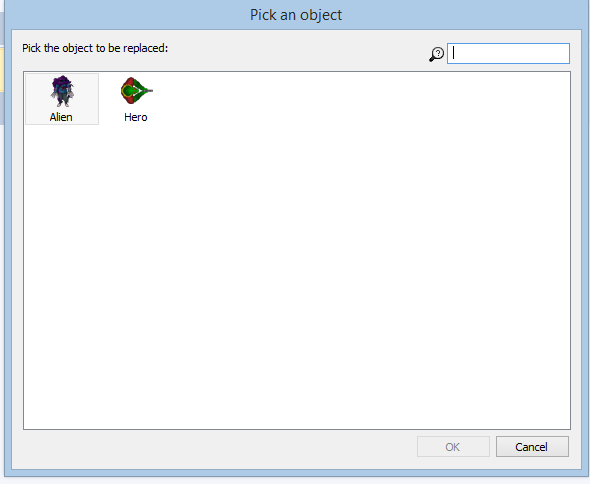Focus the object search text field

(x=508, y=53)
